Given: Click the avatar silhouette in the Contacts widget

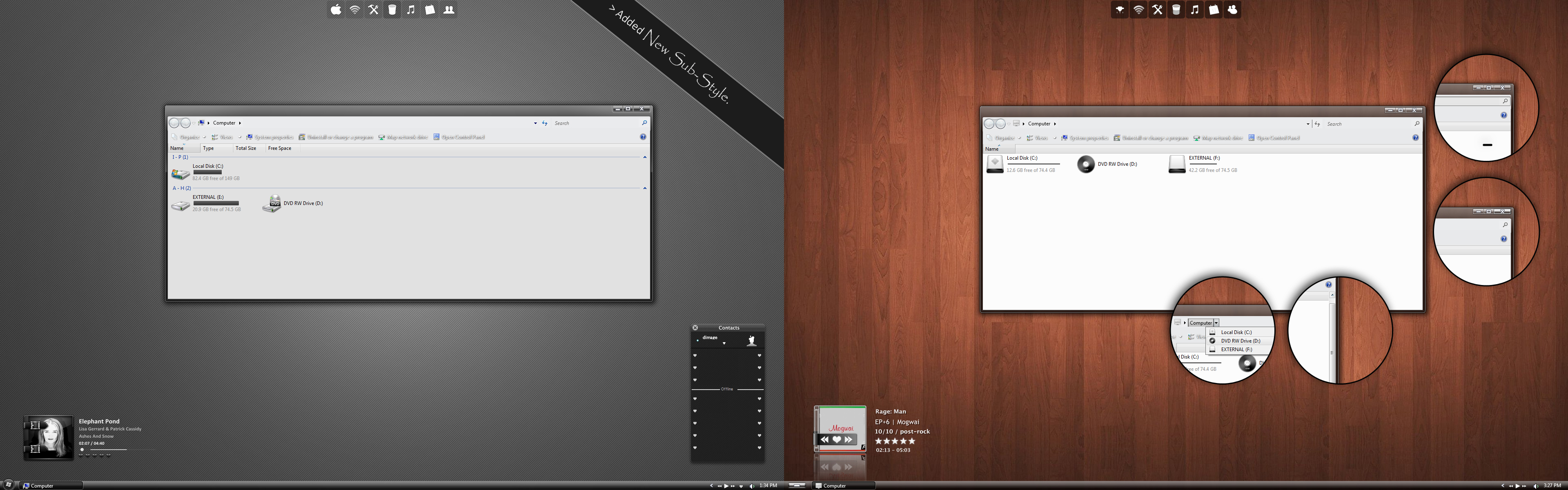Looking at the screenshot, I should tap(752, 341).
